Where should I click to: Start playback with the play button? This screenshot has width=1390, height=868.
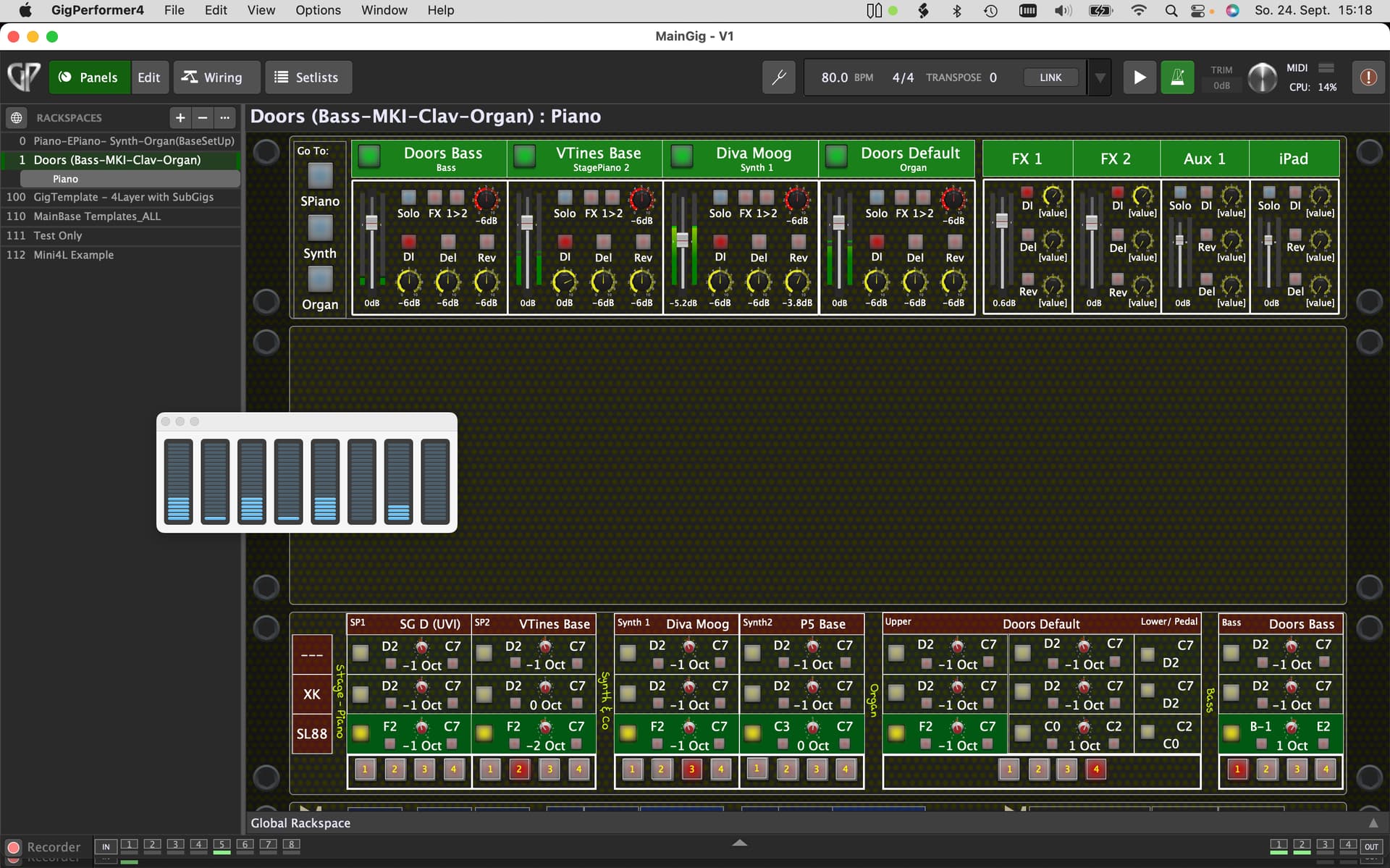1139,77
